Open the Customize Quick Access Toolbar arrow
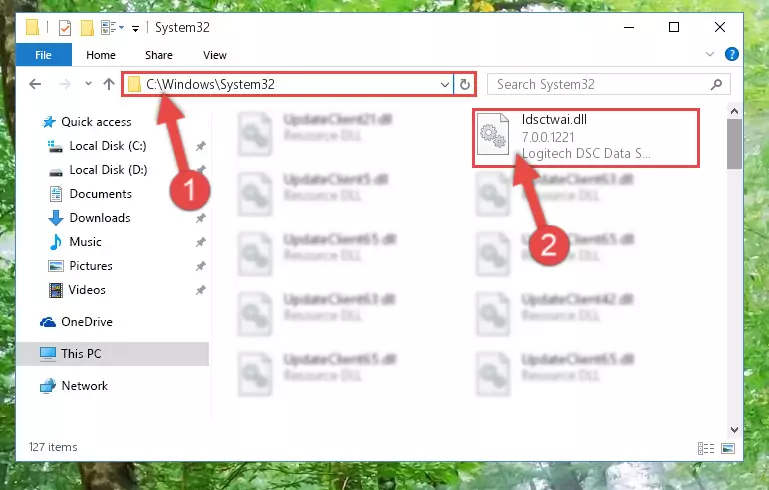Image resolution: width=769 pixels, height=490 pixels. click(x=135, y=29)
